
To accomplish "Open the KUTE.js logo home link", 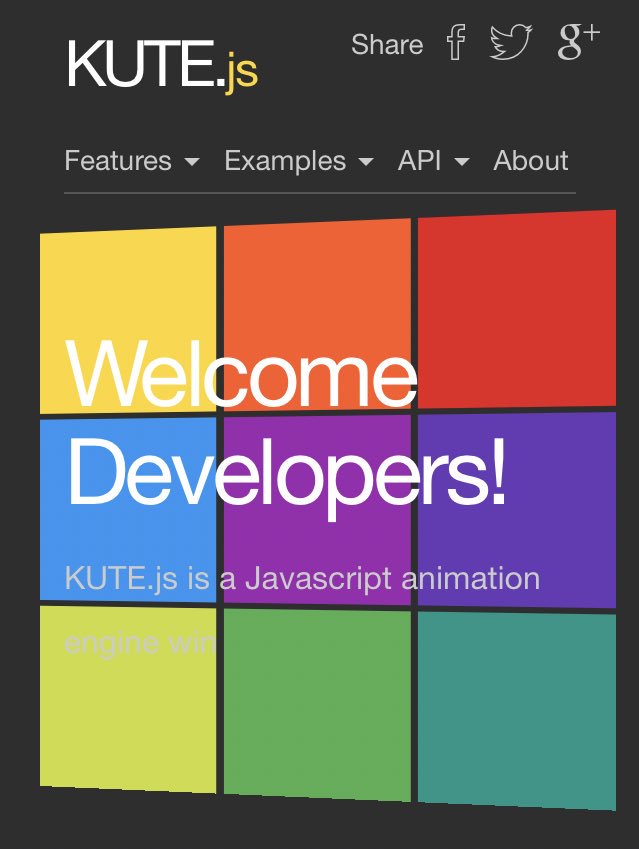I will tap(161, 65).
